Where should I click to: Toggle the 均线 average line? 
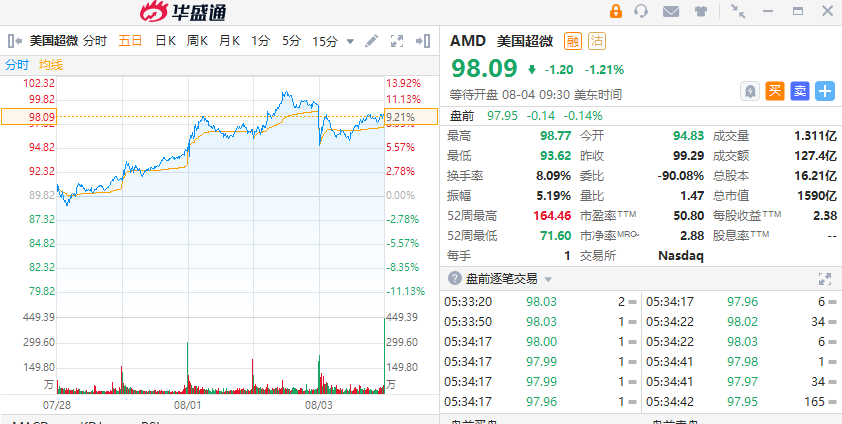(x=50, y=64)
